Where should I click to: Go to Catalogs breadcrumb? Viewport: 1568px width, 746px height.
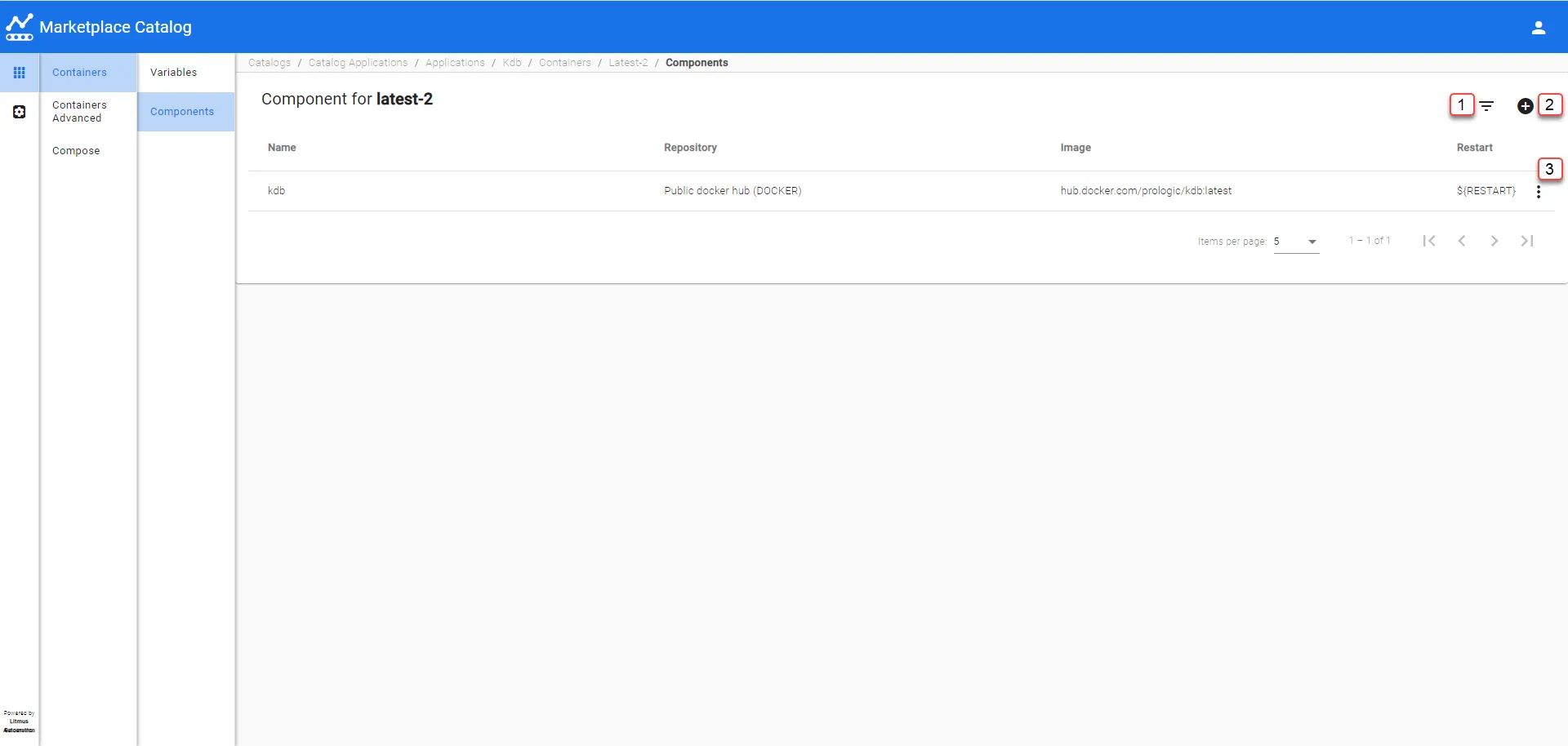(x=269, y=63)
